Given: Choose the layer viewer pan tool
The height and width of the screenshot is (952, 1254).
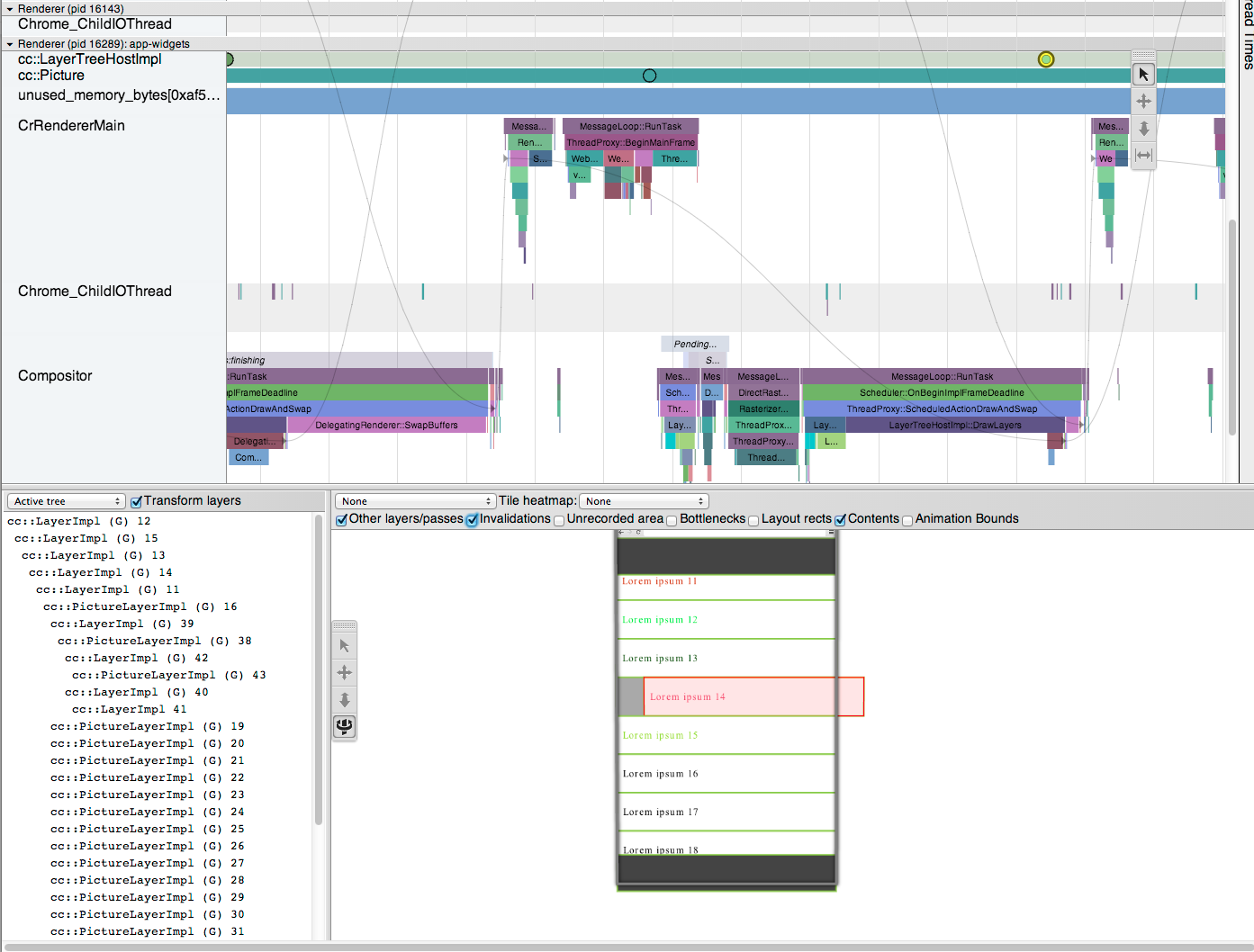Looking at the screenshot, I should (344, 673).
